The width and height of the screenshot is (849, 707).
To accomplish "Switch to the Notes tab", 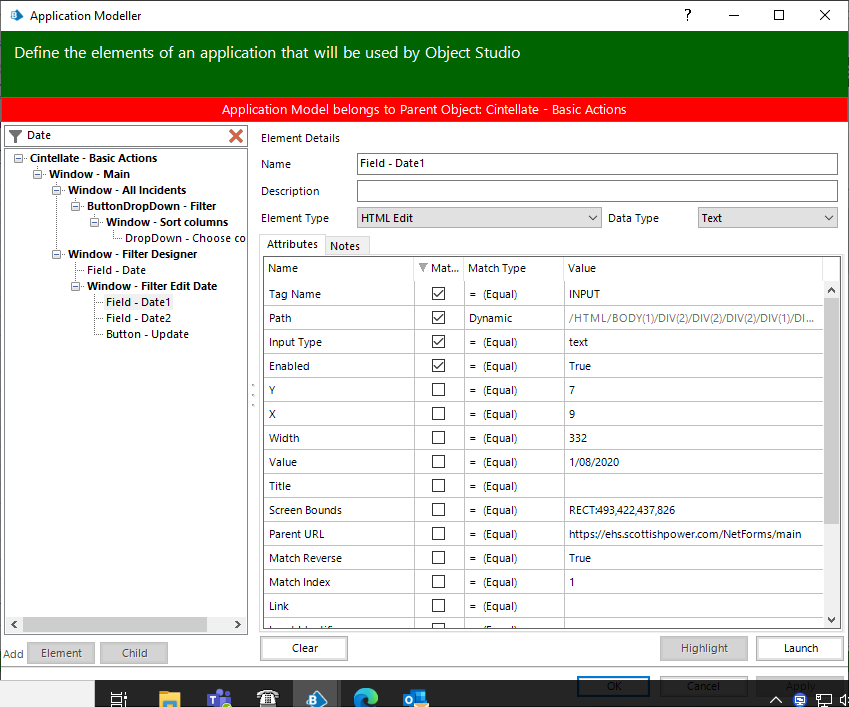I will click(x=345, y=246).
